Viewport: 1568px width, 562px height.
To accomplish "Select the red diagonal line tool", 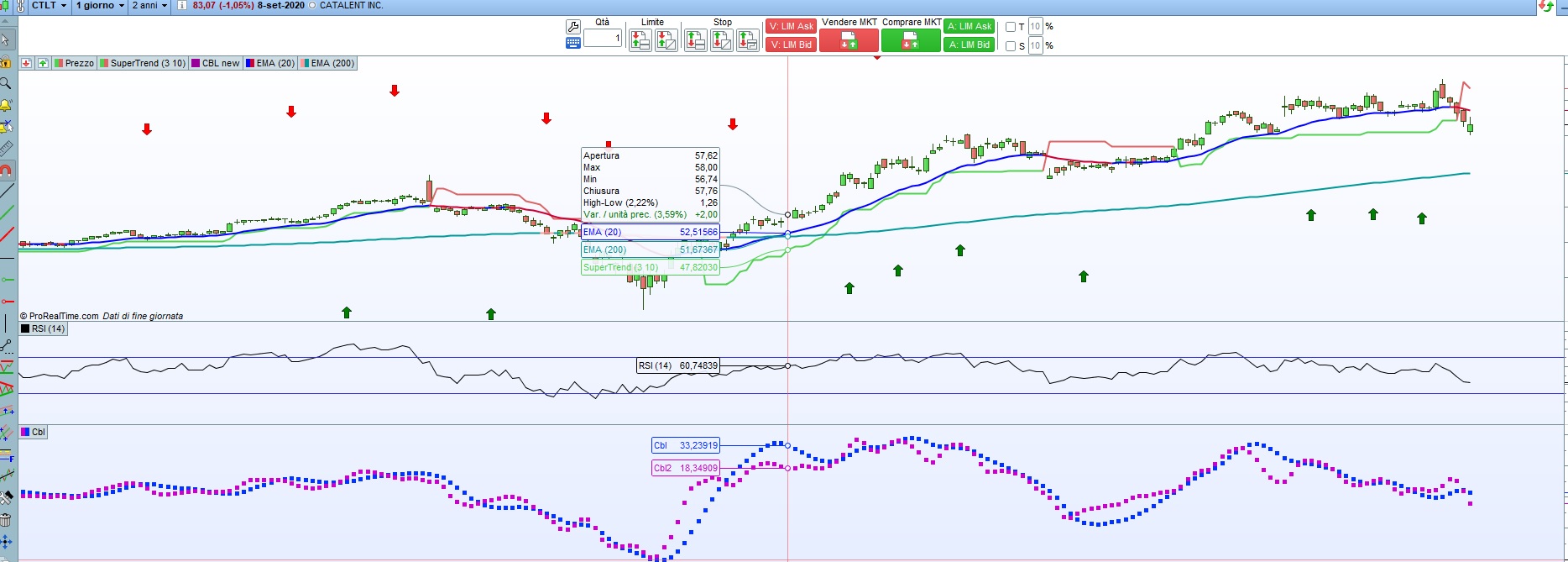I will coord(6,235).
